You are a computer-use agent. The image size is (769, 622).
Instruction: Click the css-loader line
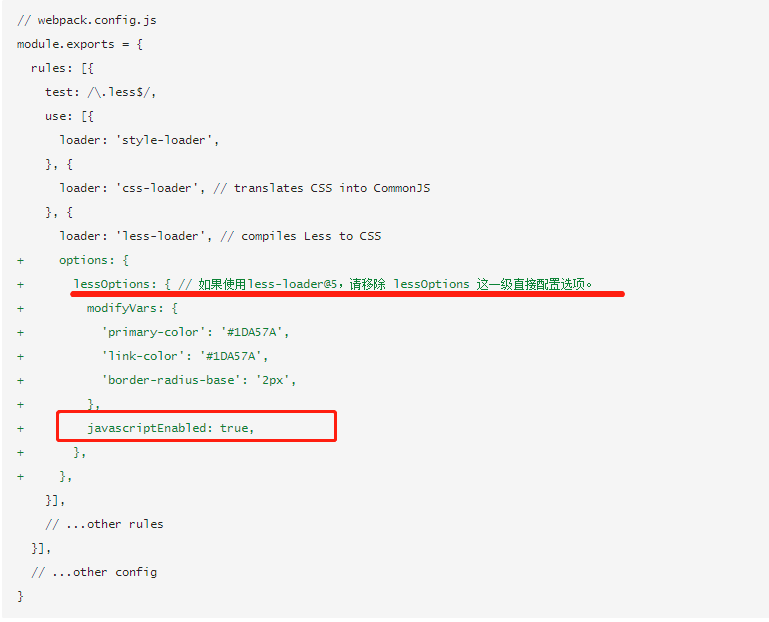click(245, 188)
